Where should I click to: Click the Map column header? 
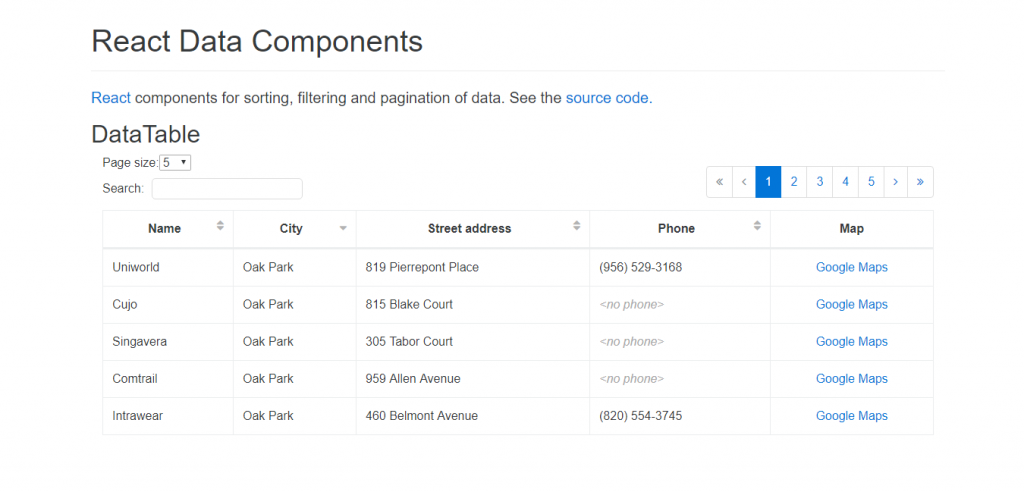click(852, 229)
